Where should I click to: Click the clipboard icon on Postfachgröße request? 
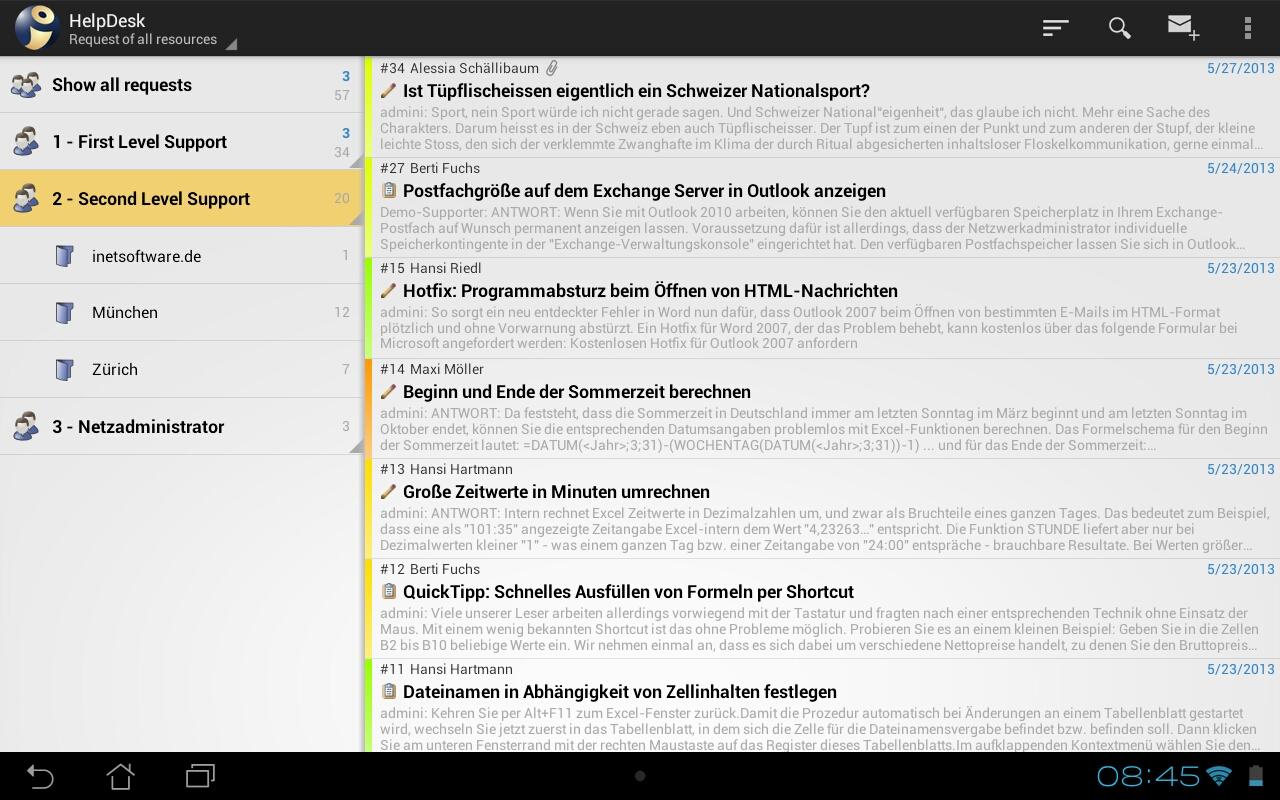click(x=389, y=190)
